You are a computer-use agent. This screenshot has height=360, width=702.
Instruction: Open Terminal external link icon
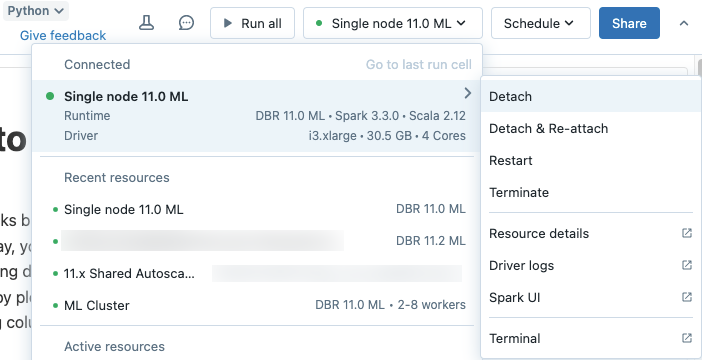click(x=687, y=338)
